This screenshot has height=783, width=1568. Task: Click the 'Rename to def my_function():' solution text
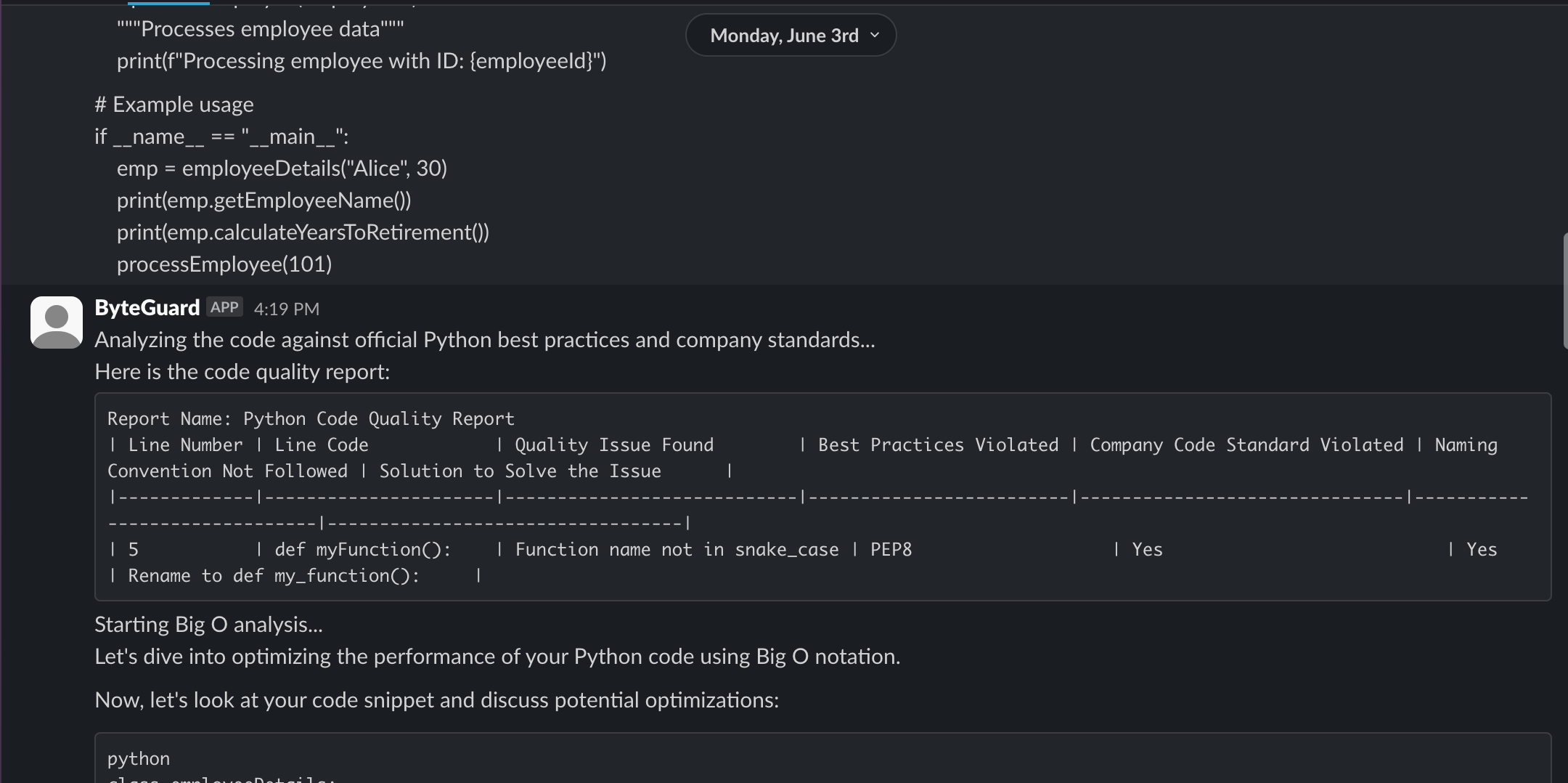pos(274,576)
